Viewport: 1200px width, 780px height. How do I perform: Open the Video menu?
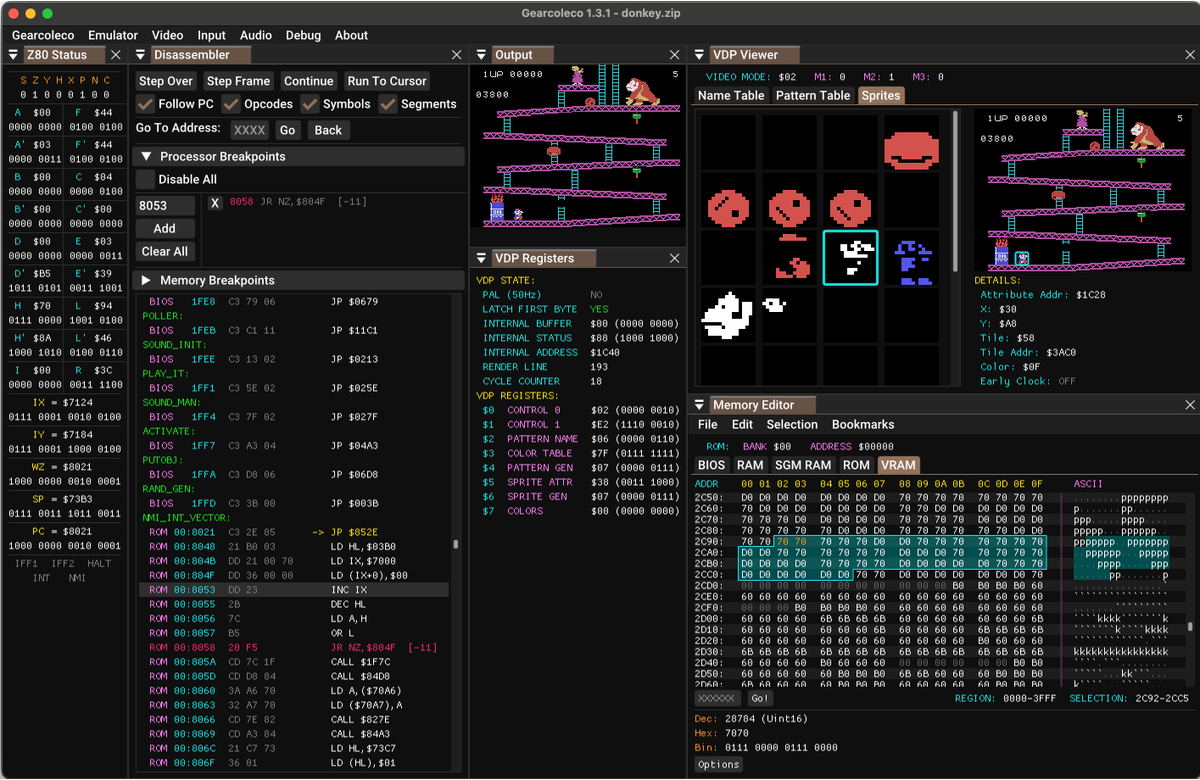[167, 35]
